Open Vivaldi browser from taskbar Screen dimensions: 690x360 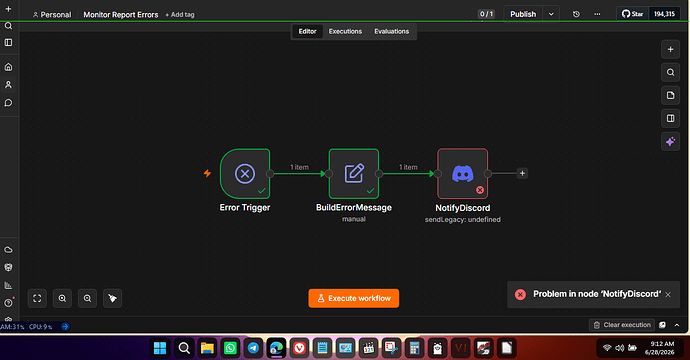tap(299, 349)
